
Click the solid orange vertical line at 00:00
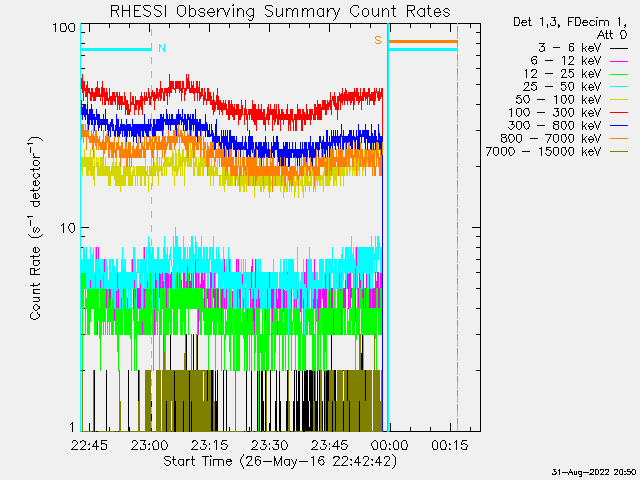[x=387, y=227]
